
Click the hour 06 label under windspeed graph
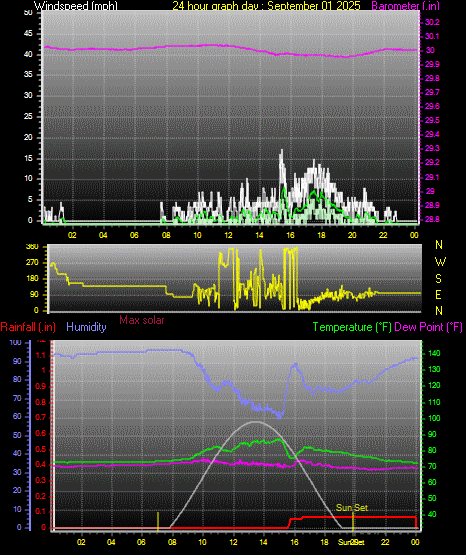click(x=134, y=235)
